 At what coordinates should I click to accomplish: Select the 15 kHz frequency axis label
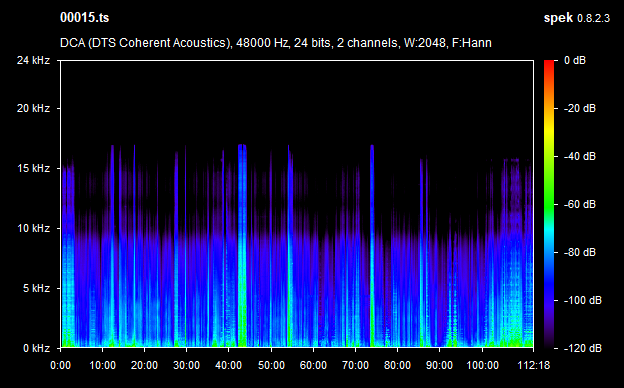click(33, 168)
